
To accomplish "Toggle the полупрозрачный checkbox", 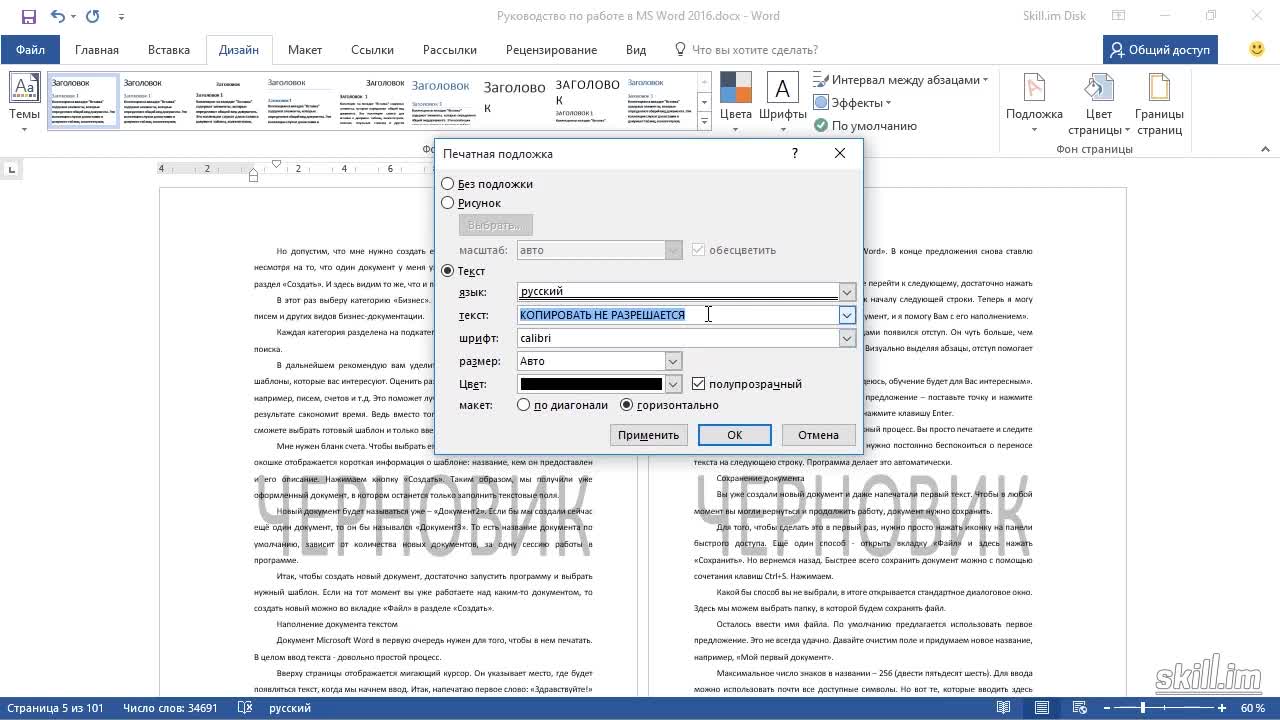I will [699, 384].
